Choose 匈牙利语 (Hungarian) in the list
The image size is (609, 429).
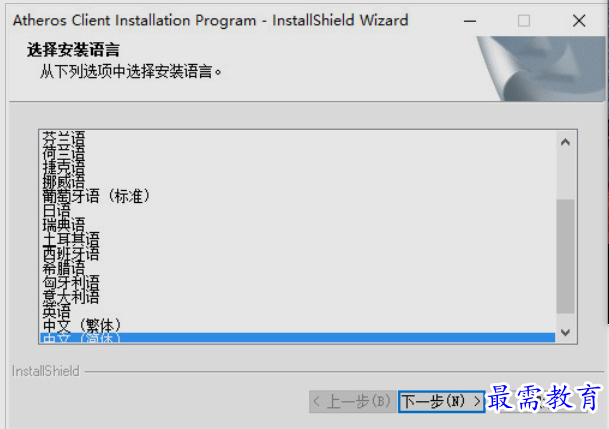pos(298,283)
